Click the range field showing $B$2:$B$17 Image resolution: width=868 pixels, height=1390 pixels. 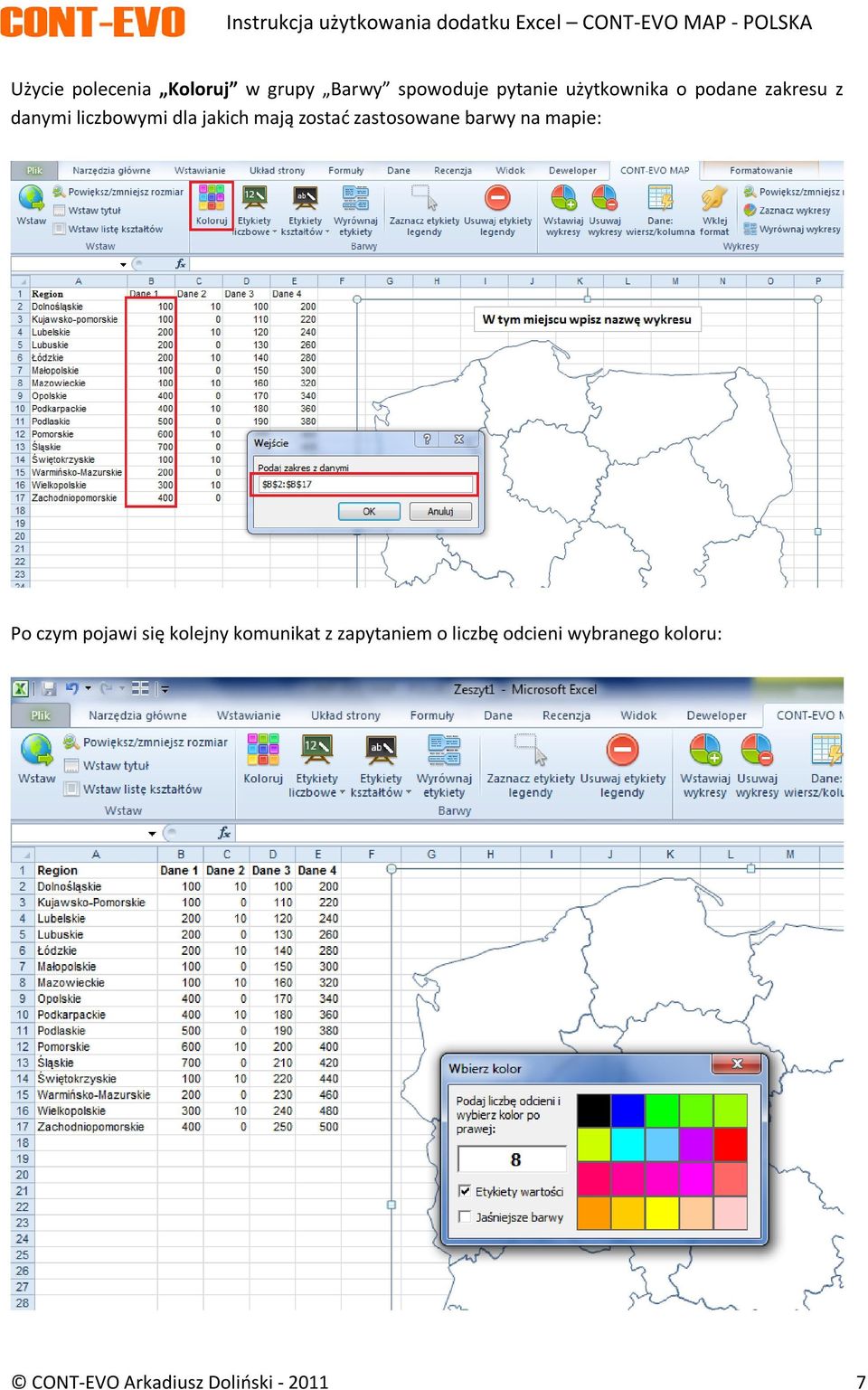coord(364,485)
